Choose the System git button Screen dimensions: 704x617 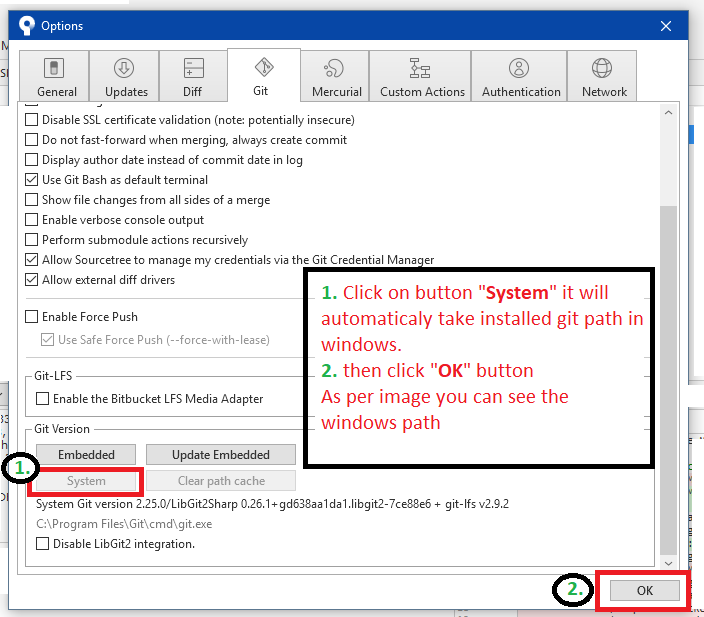coord(86,481)
